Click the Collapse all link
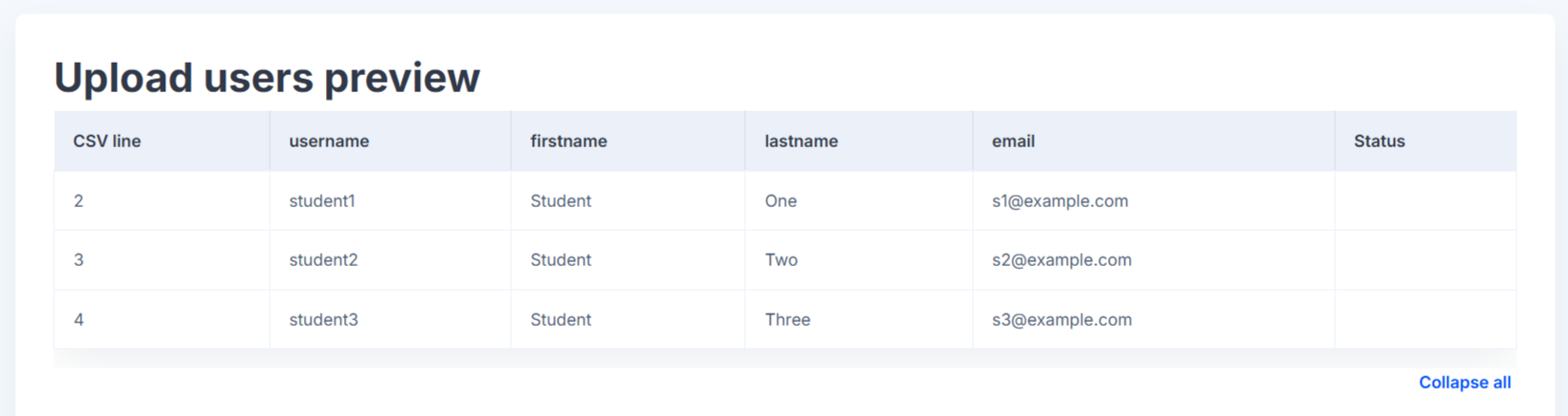The height and width of the screenshot is (416, 1568). coord(1464,382)
